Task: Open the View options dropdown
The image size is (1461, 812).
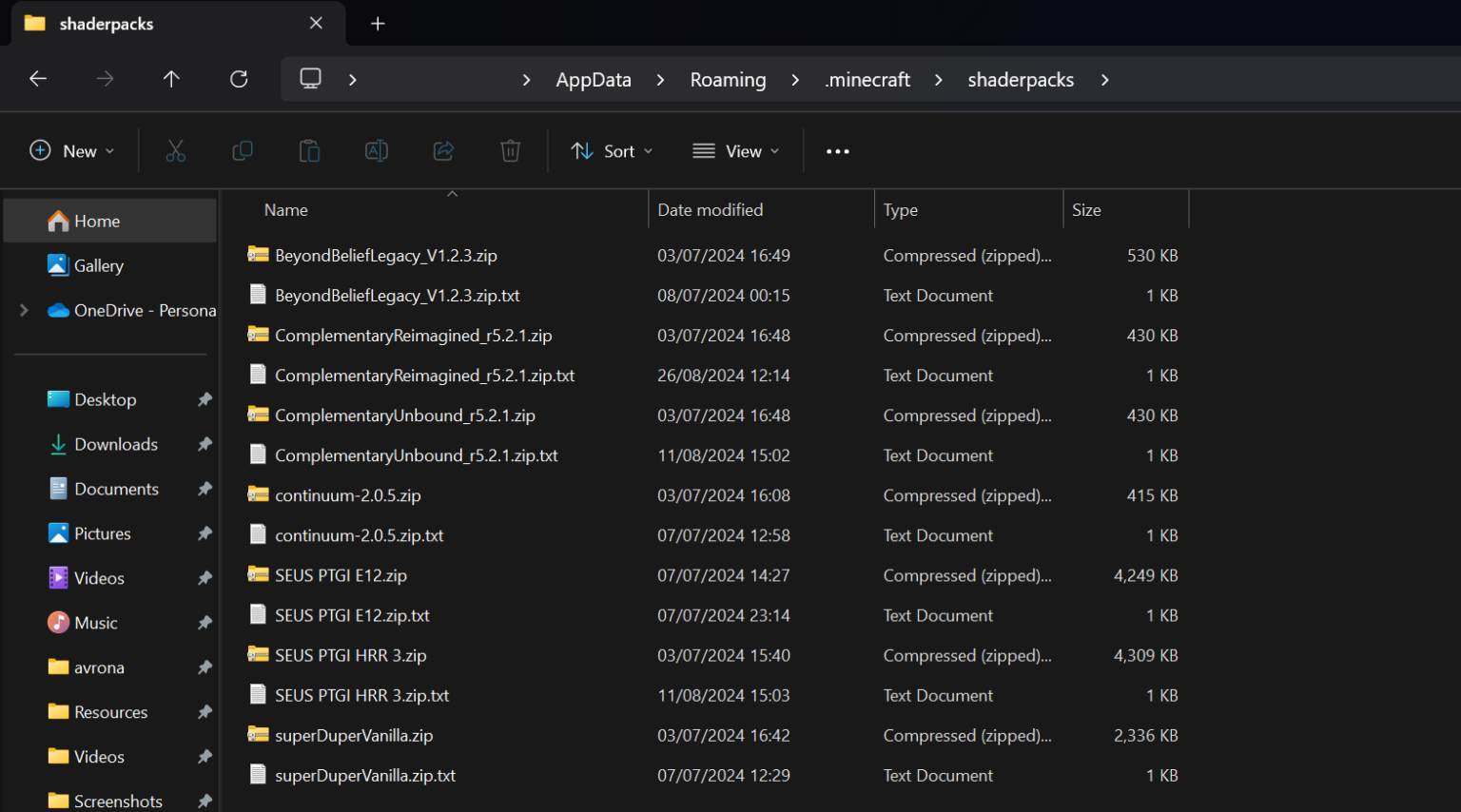Action: pos(735,151)
